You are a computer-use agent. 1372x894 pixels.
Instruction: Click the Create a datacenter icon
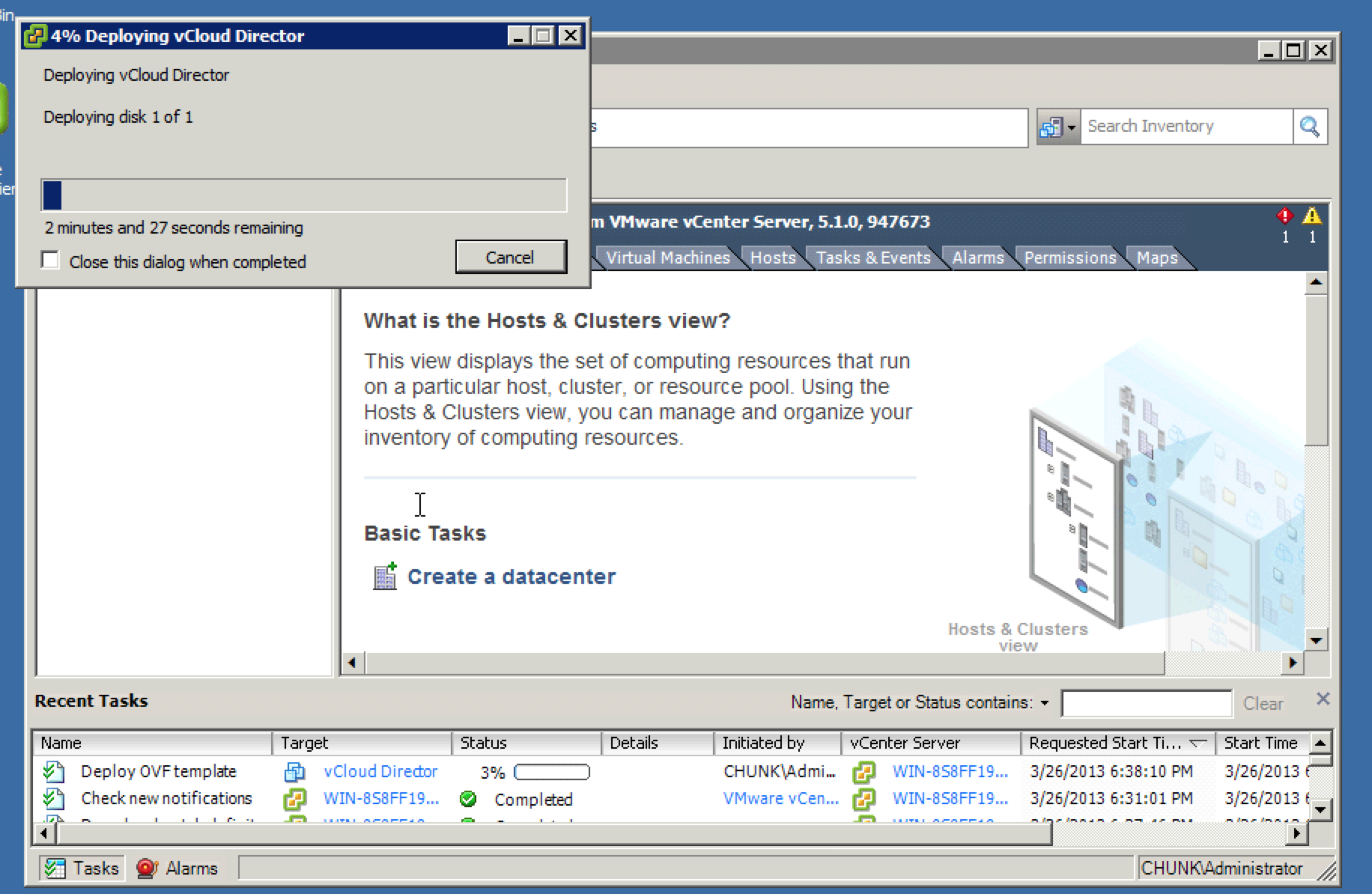click(x=385, y=577)
